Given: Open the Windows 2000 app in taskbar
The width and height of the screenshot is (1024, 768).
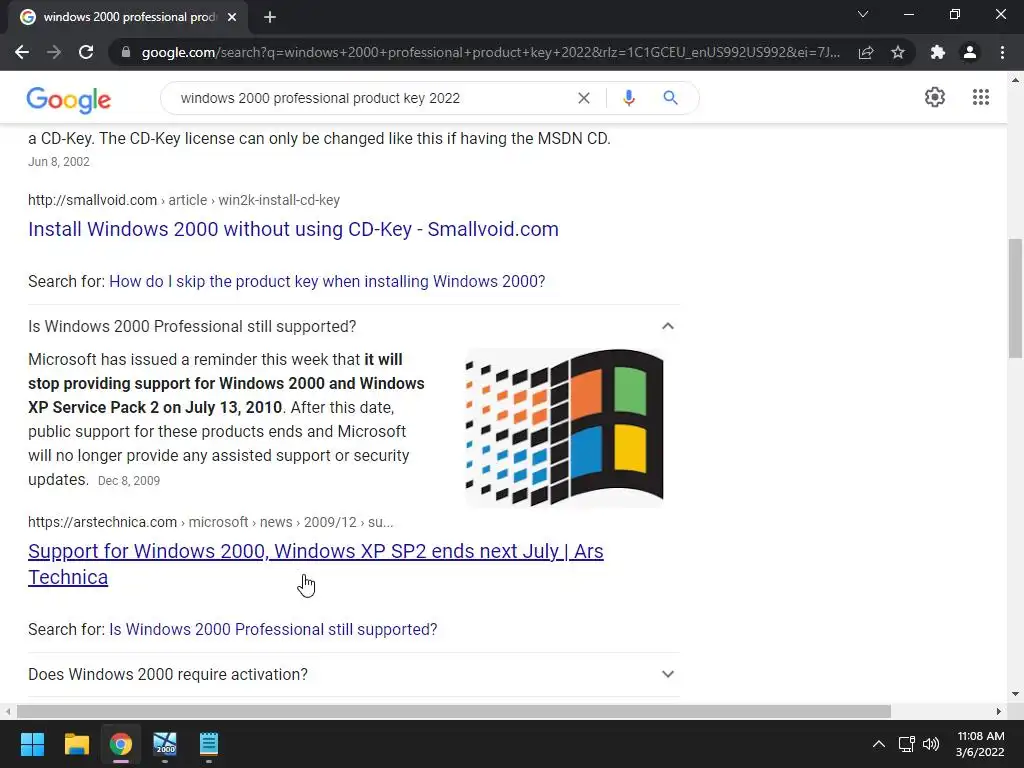Looking at the screenshot, I should 165,744.
